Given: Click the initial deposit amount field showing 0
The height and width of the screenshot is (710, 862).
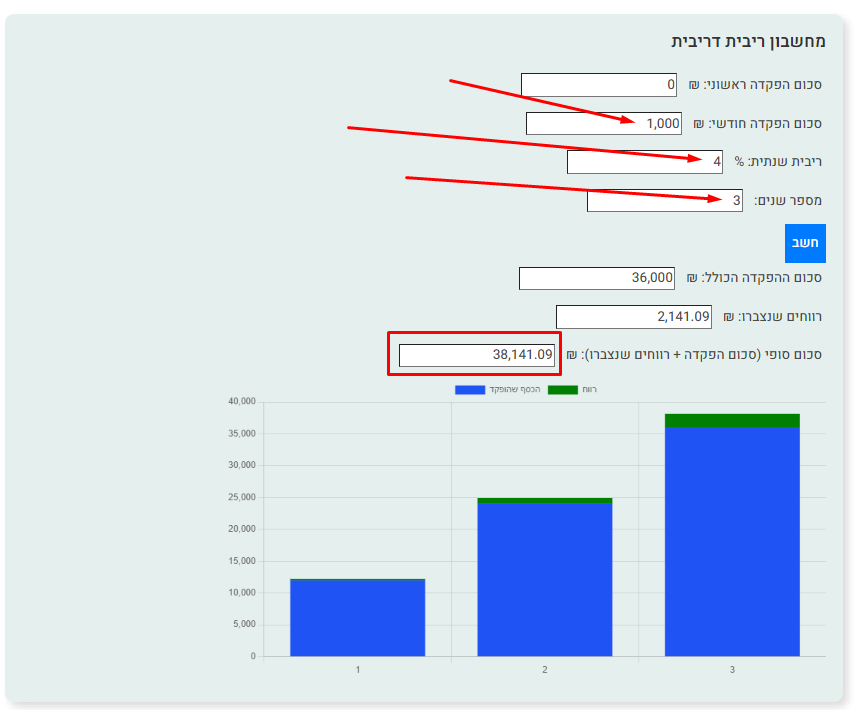Looking at the screenshot, I should [599, 85].
